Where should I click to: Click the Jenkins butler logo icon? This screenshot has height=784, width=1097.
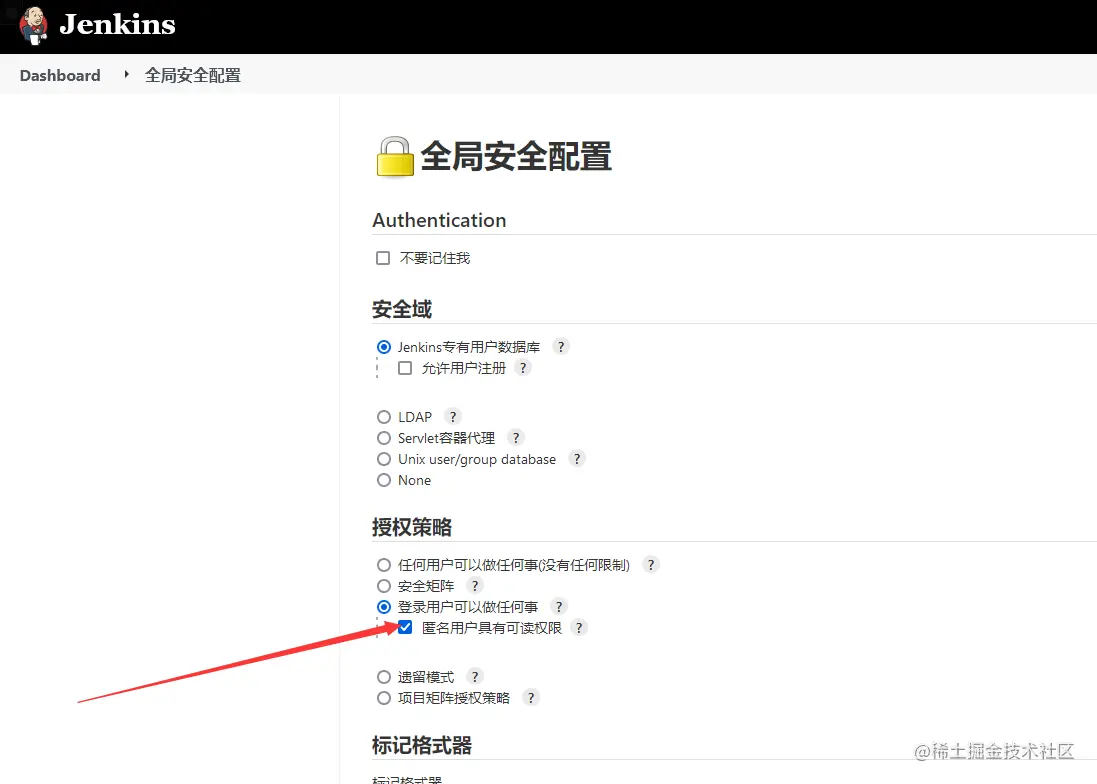click(33, 25)
